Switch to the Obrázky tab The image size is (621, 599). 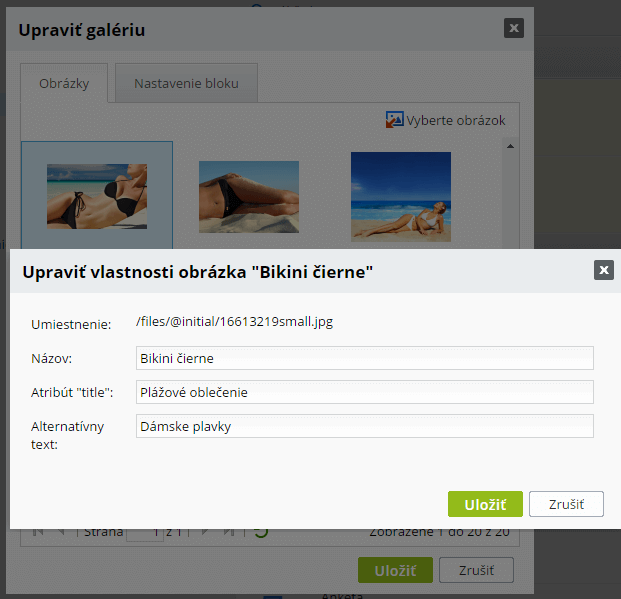[x=65, y=84]
